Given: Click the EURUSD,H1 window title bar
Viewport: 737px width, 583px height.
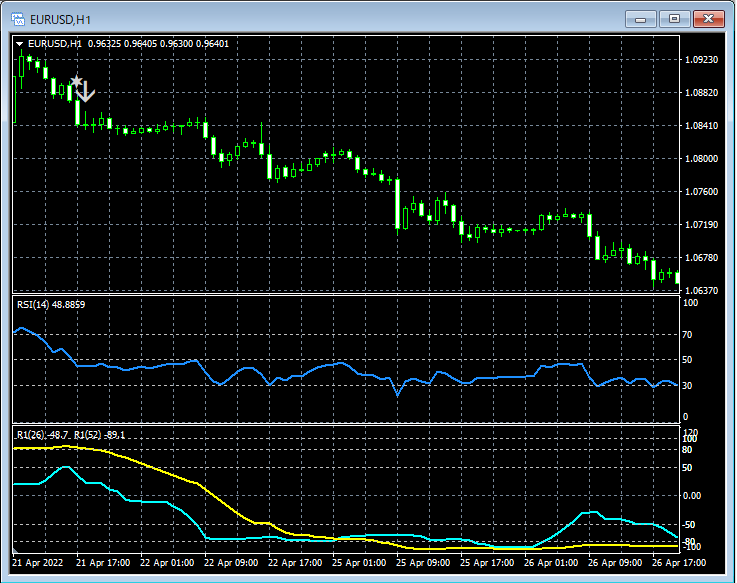Looking at the screenshot, I should pos(300,18).
